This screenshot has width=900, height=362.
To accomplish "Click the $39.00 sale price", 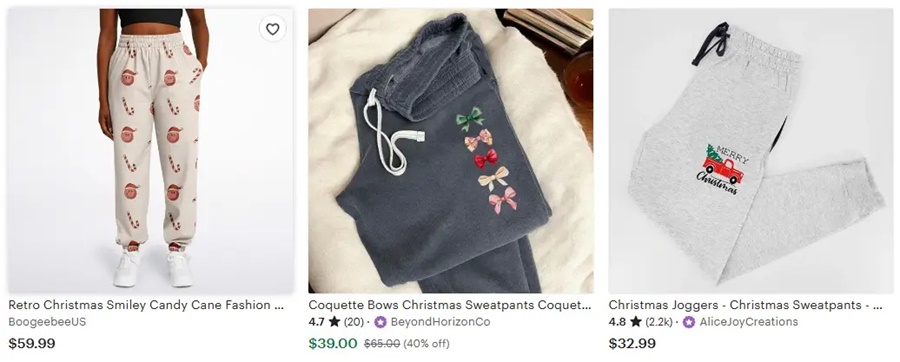I will tap(333, 344).
